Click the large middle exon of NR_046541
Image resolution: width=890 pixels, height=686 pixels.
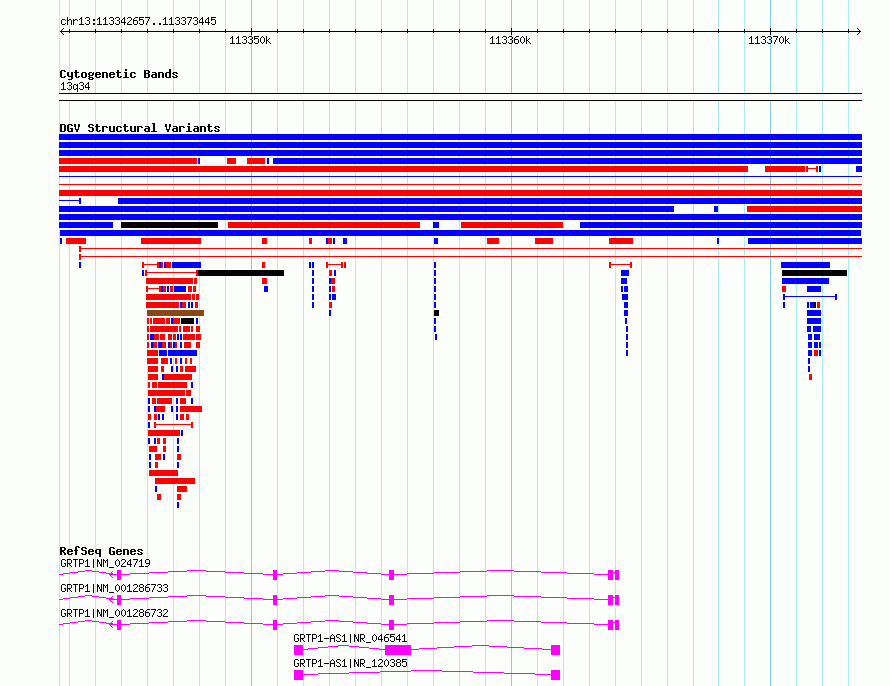pyautogui.click(x=398, y=650)
